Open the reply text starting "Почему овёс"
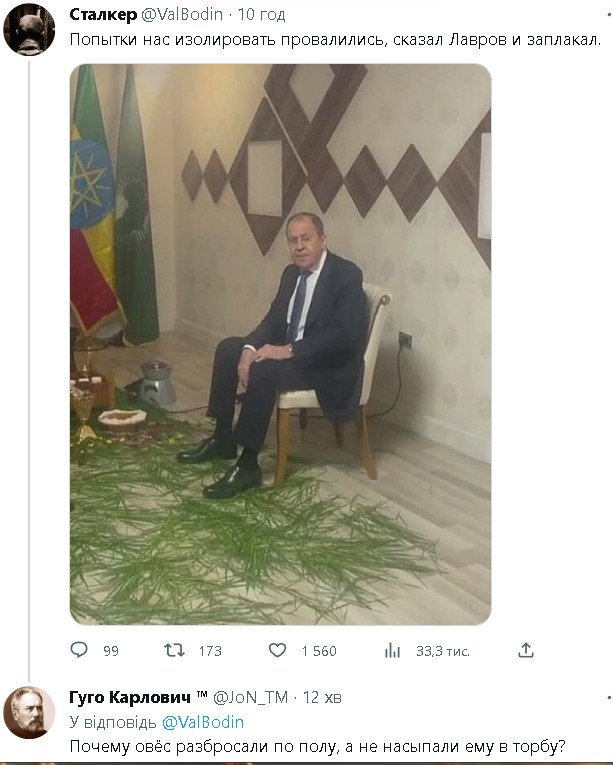Viewport: 613px width, 765px height. pyautogui.click(x=317, y=746)
